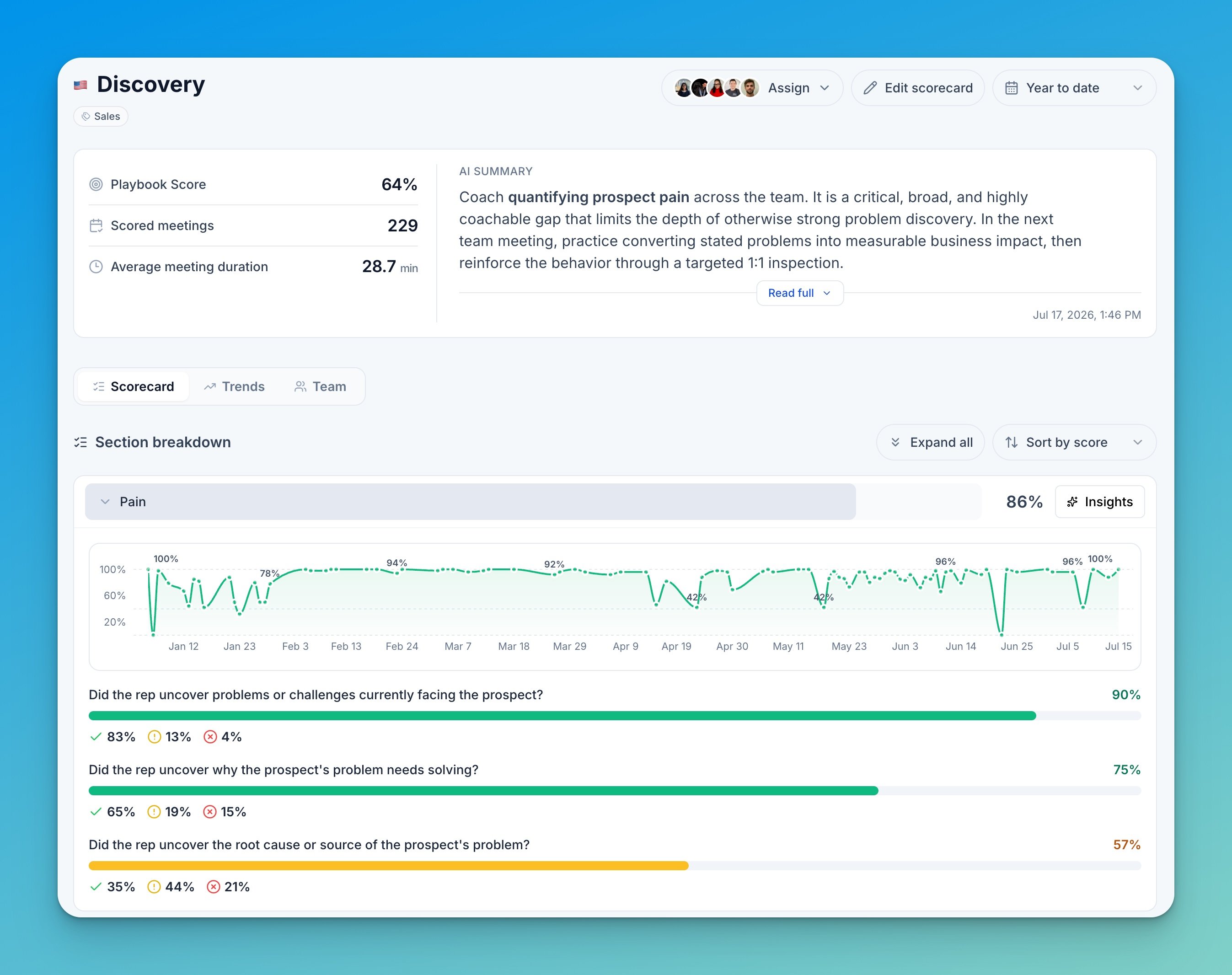Click the Sort by score arrows icon

[1011, 442]
